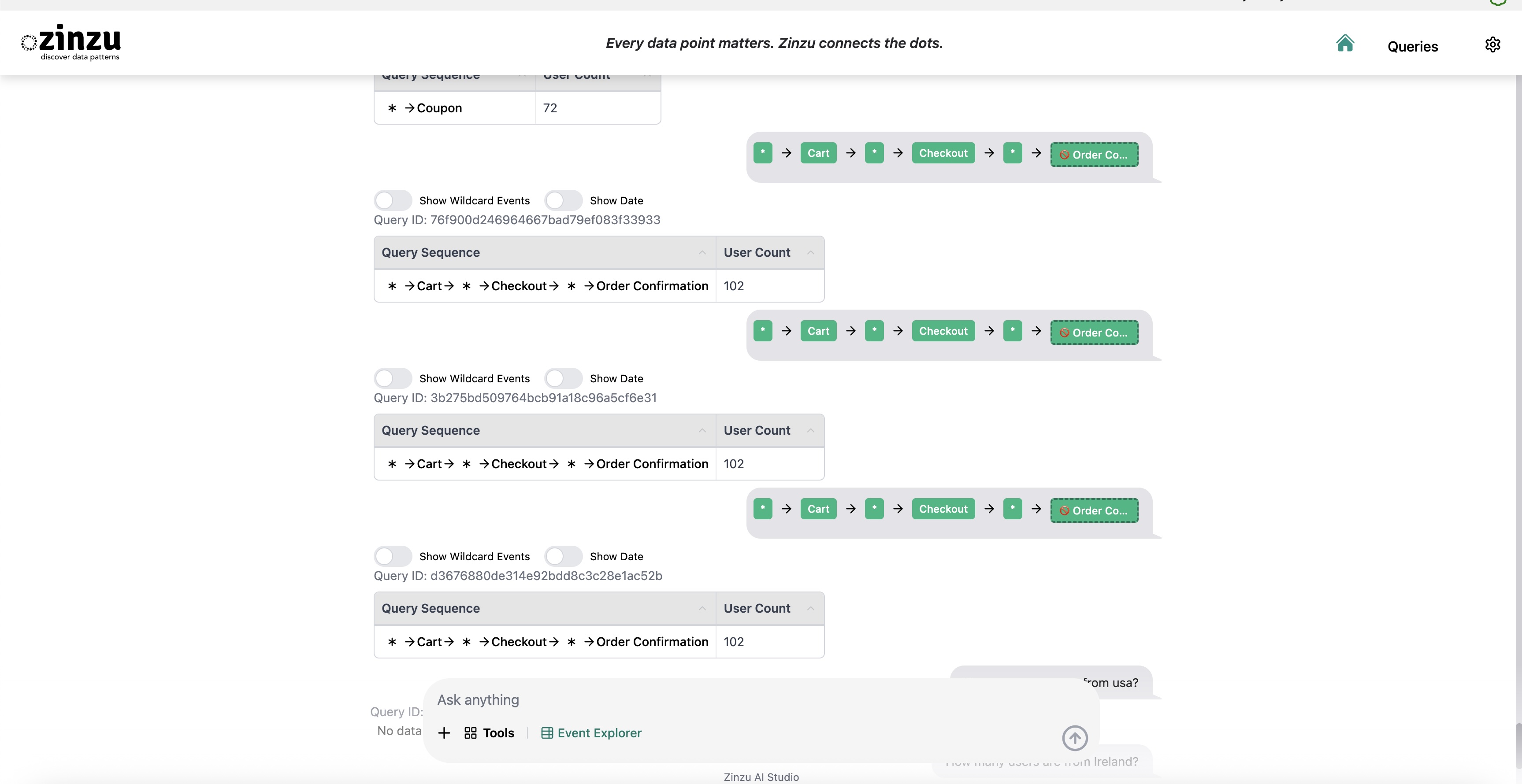Image resolution: width=1522 pixels, height=784 pixels.
Task: Toggle the first Show Wildcard Events switch
Action: (x=393, y=201)
